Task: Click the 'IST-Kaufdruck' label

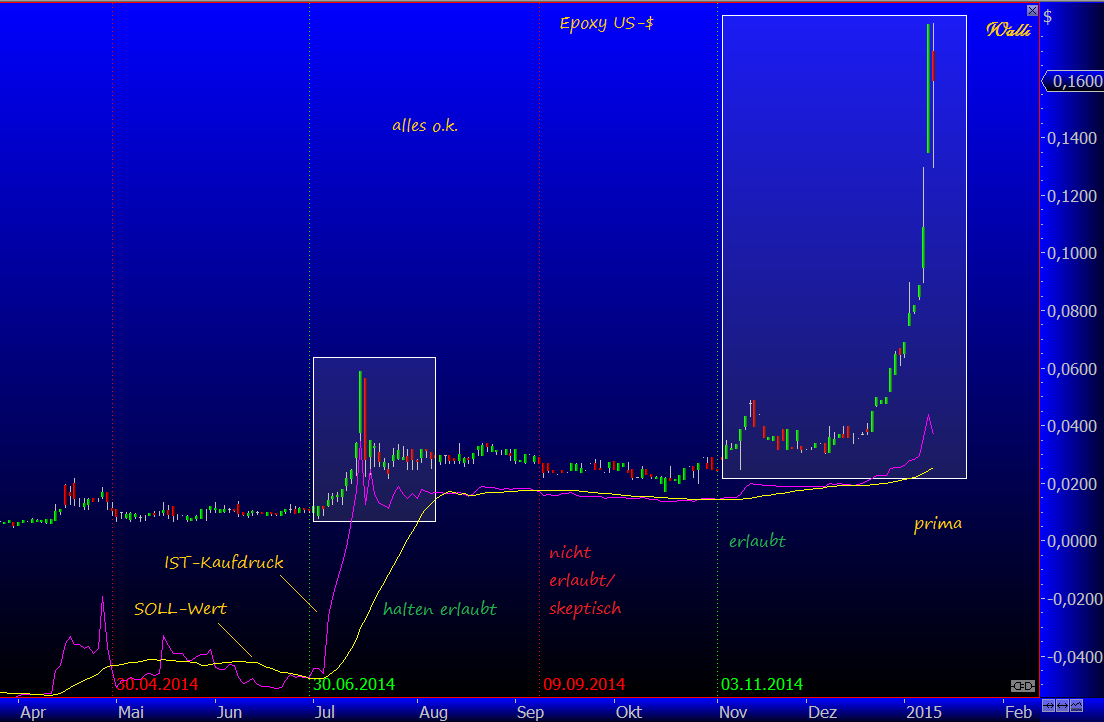Action: click(x=224, y=563)
